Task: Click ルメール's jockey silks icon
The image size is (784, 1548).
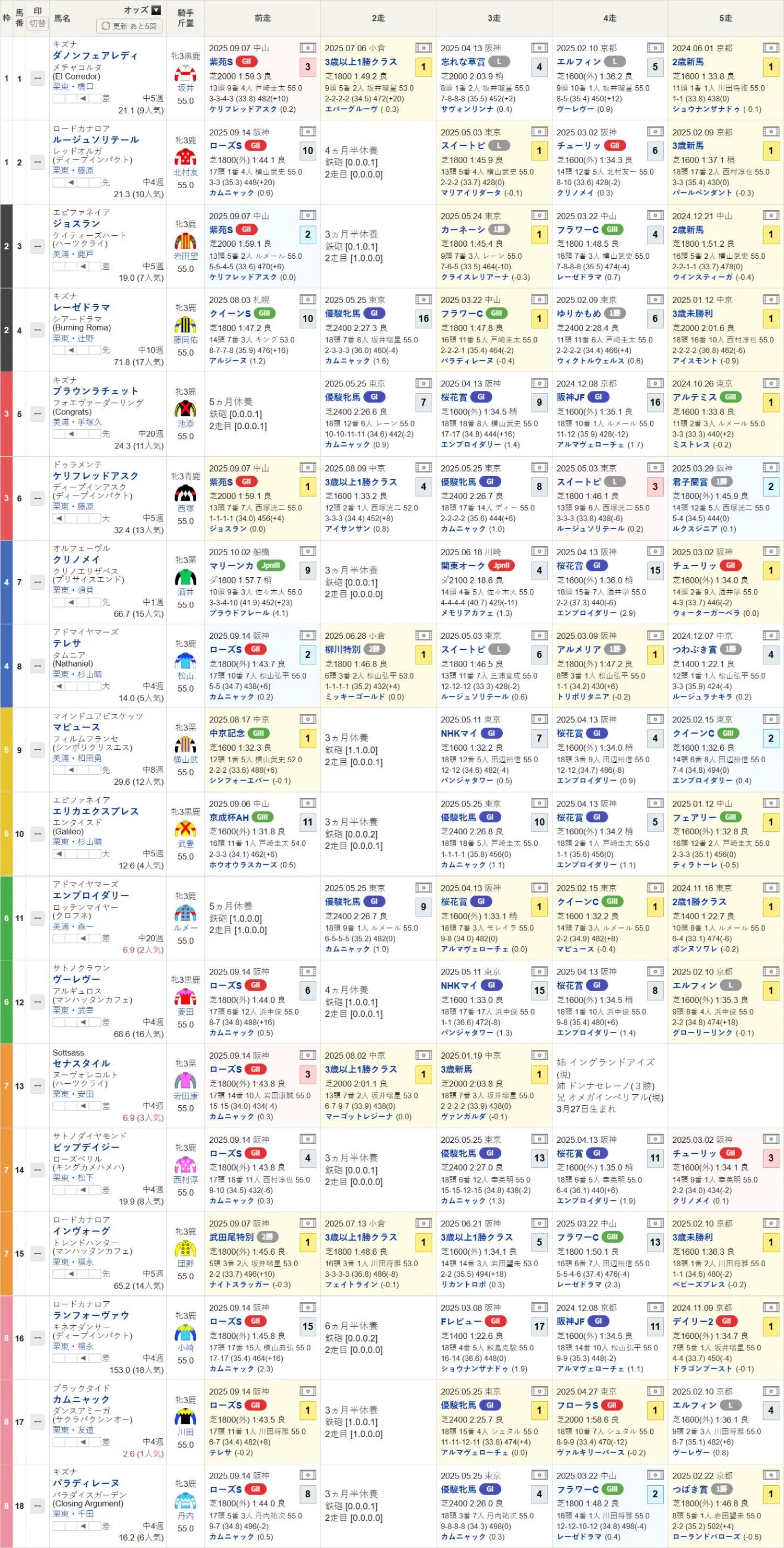Action: point(185,913)
